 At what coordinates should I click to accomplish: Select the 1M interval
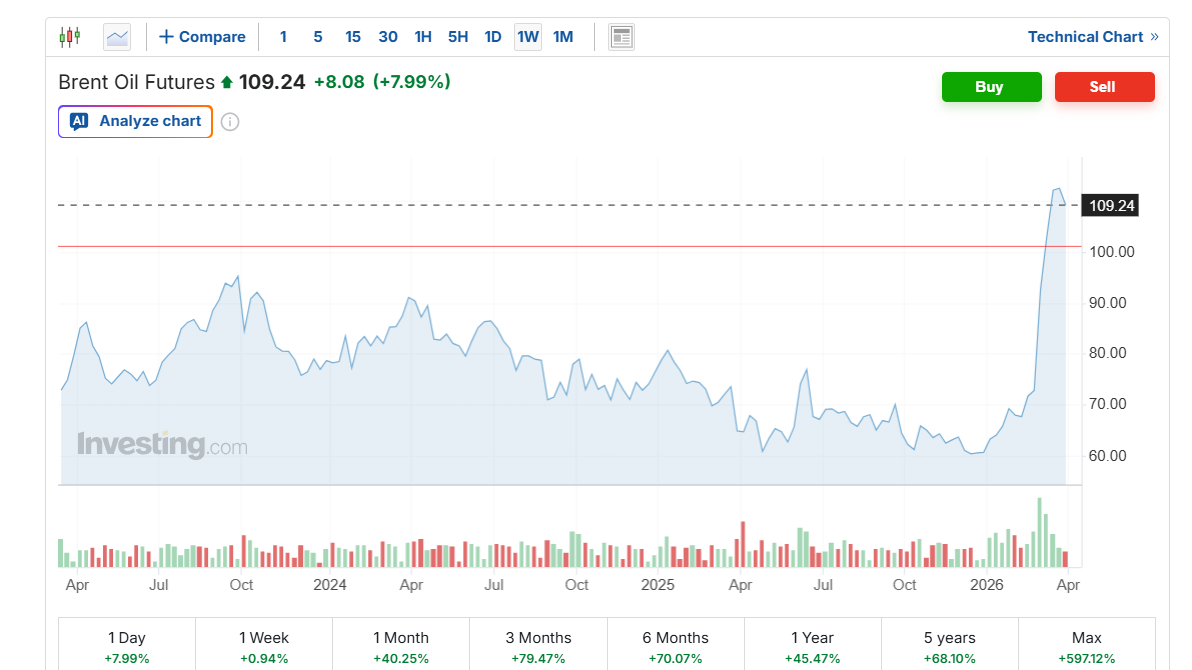coord(563,37)
